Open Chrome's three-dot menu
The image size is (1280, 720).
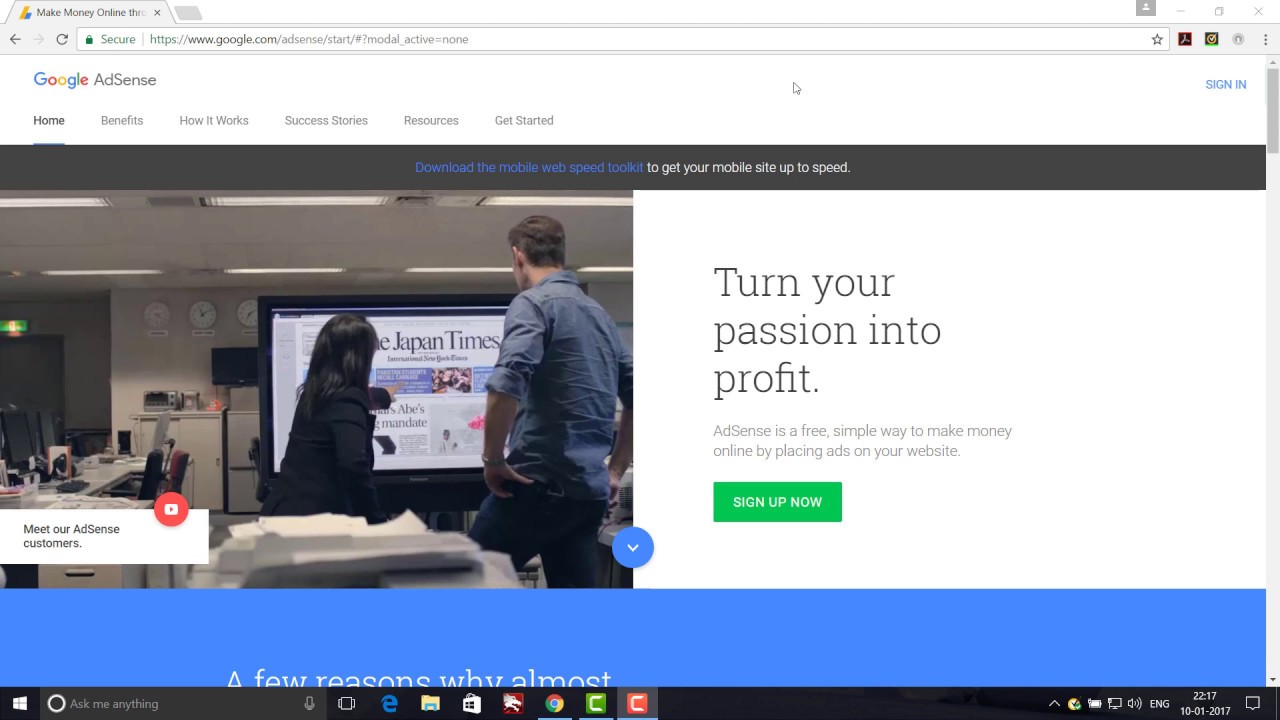1265,39
